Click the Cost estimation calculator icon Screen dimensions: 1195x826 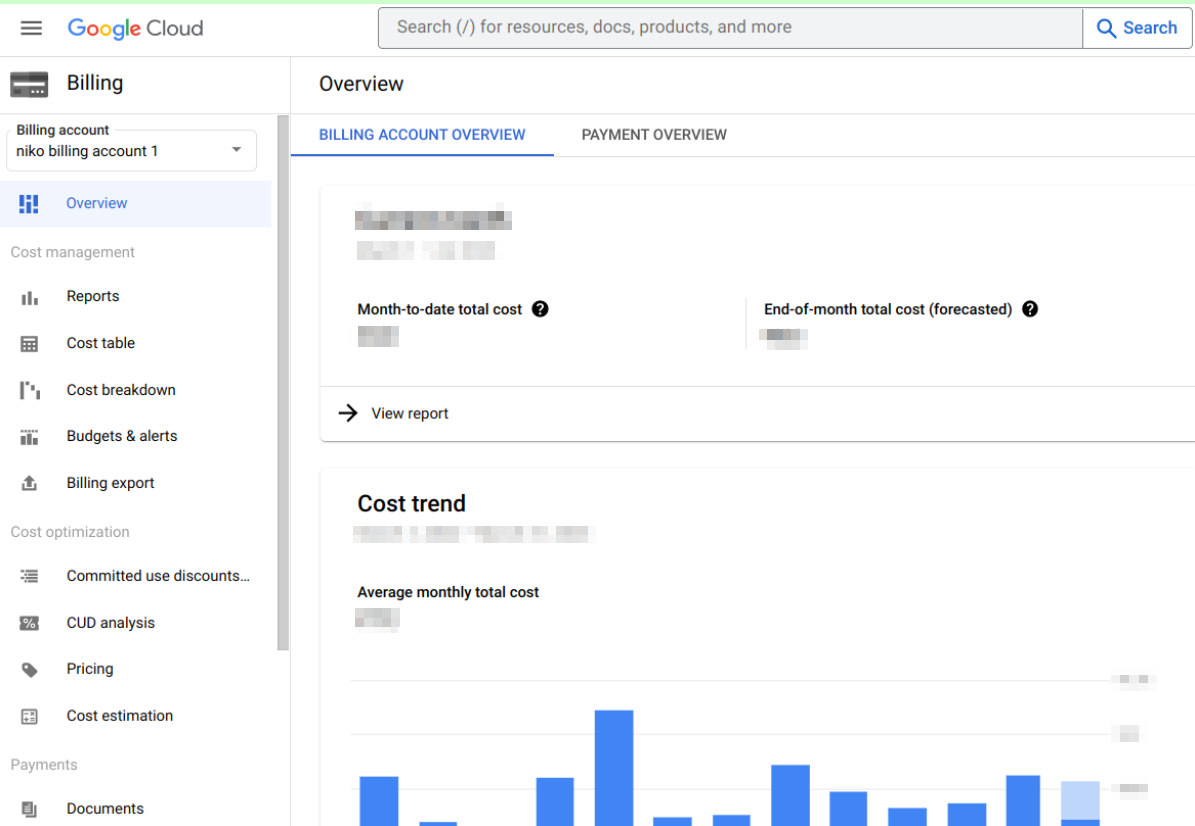[x=29, y=716]
